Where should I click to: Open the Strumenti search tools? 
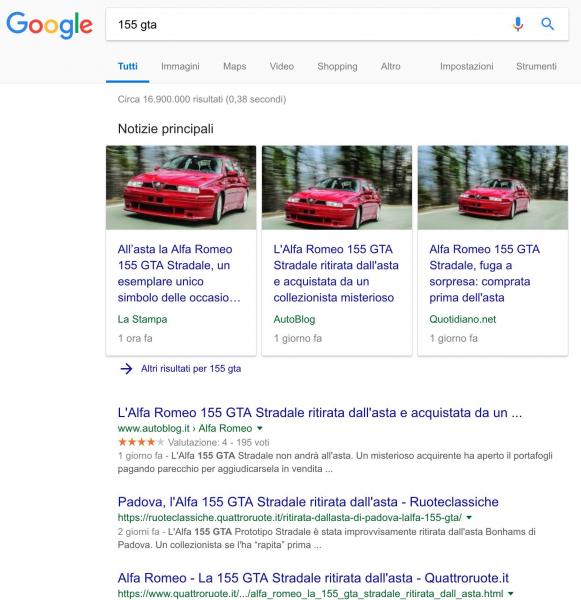click(x=536, y=67)
